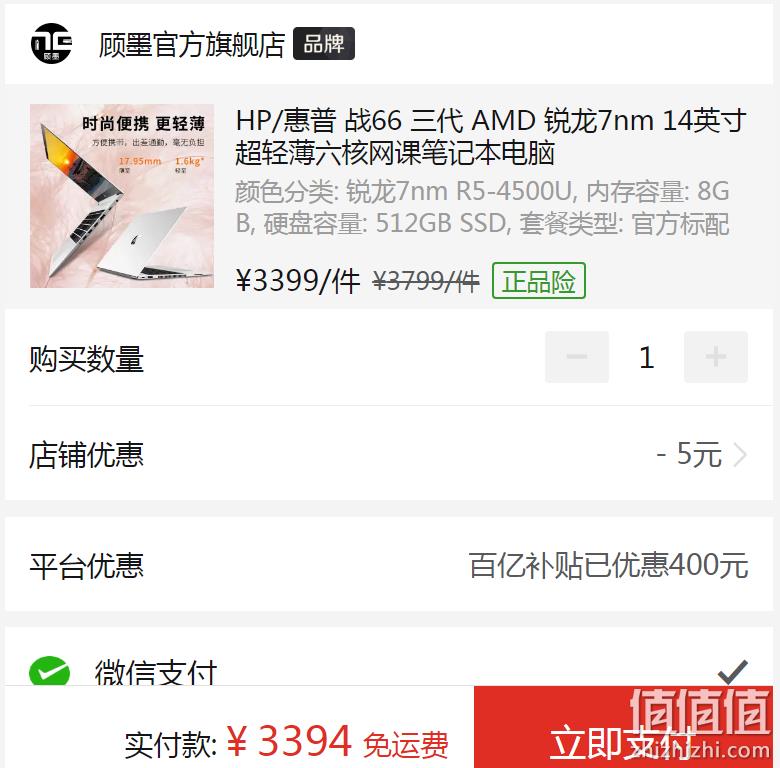
Task: Click the 立即支付 pay now button
Action: click(x=623, y=727)
